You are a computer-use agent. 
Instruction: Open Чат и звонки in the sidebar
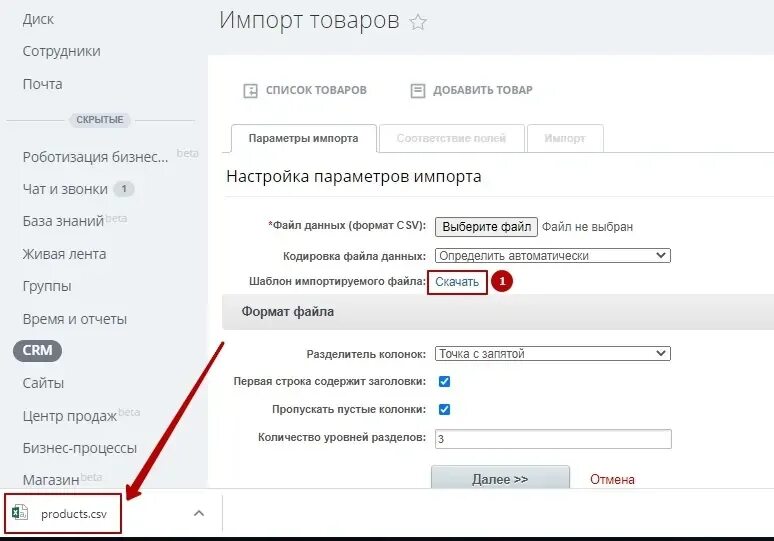(65, 189)
